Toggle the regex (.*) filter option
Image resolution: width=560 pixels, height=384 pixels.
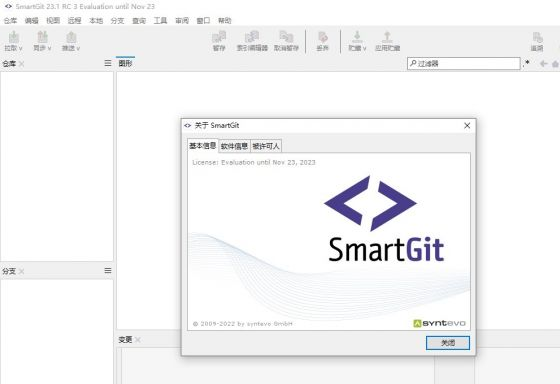pos(526,63)
